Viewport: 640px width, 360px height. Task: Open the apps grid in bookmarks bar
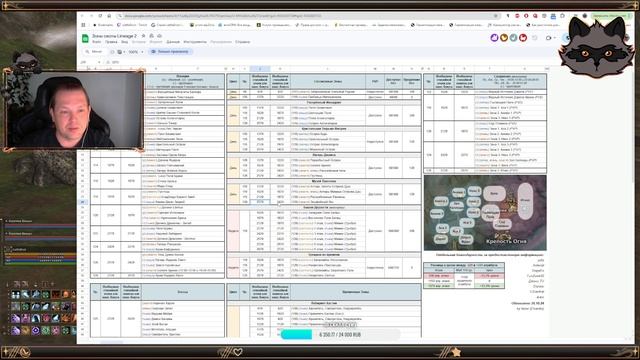(x=84, y=25)
